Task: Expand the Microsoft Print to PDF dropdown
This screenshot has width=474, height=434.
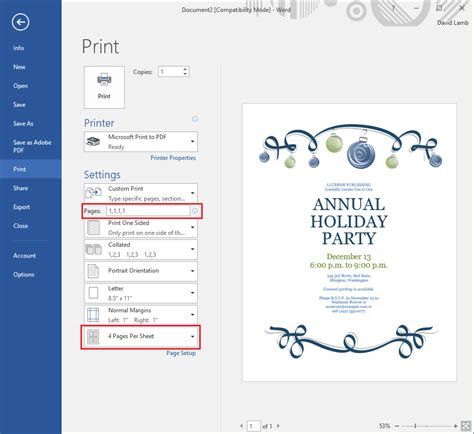Action: [x=141, y=142]
